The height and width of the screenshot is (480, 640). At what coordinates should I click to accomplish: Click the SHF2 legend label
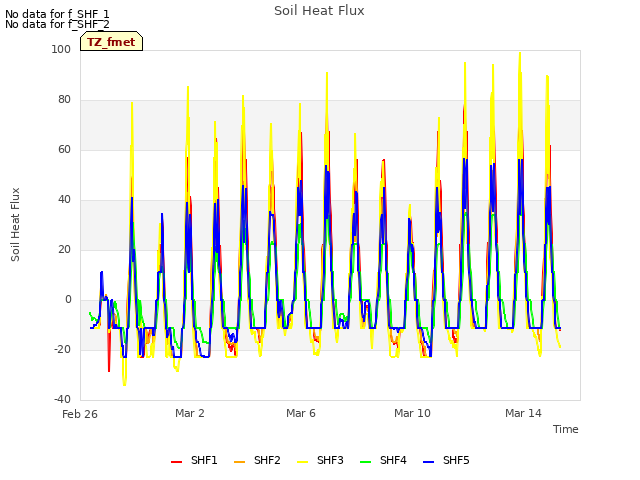point(267,460)
